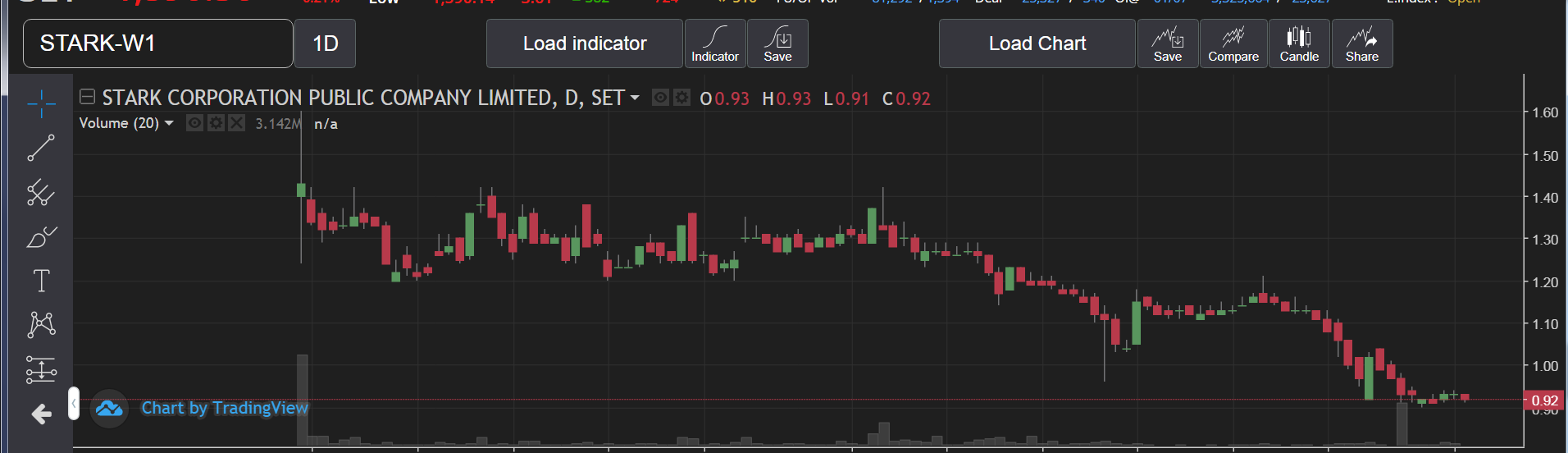Click the back arrow in left toolbar

click(x=41, y=414)
